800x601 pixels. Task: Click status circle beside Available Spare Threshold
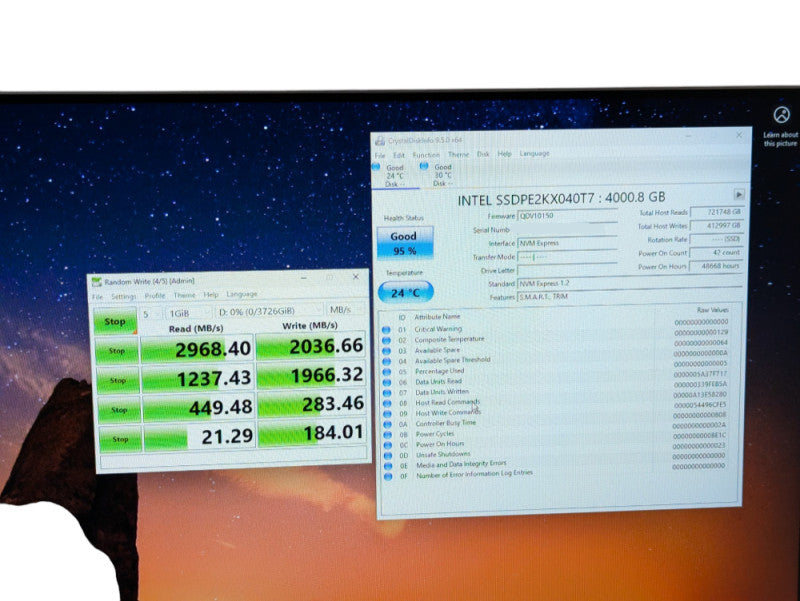tap(386, 361)
